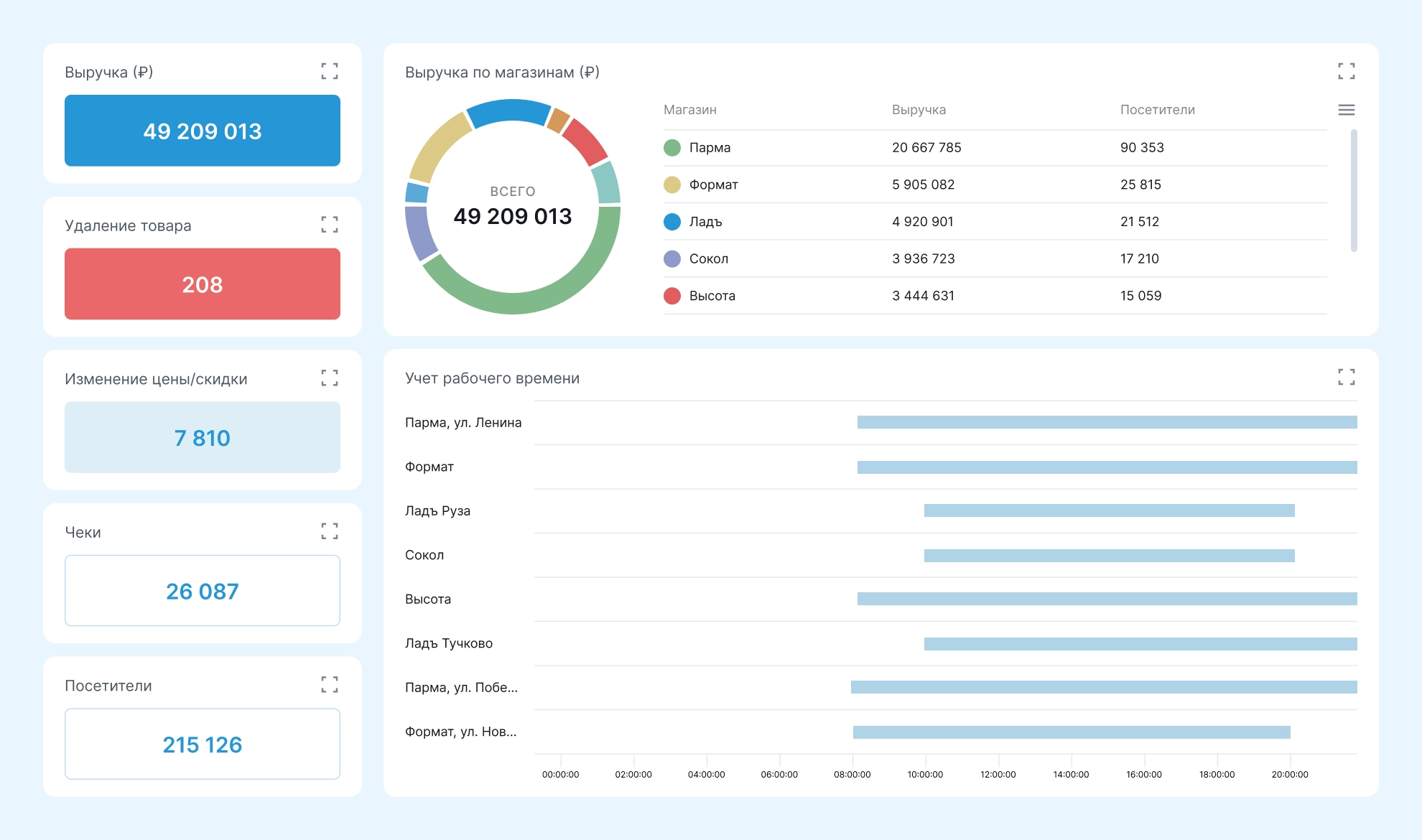Select the Парма, ул. Побе... row label

pos(461,687)
